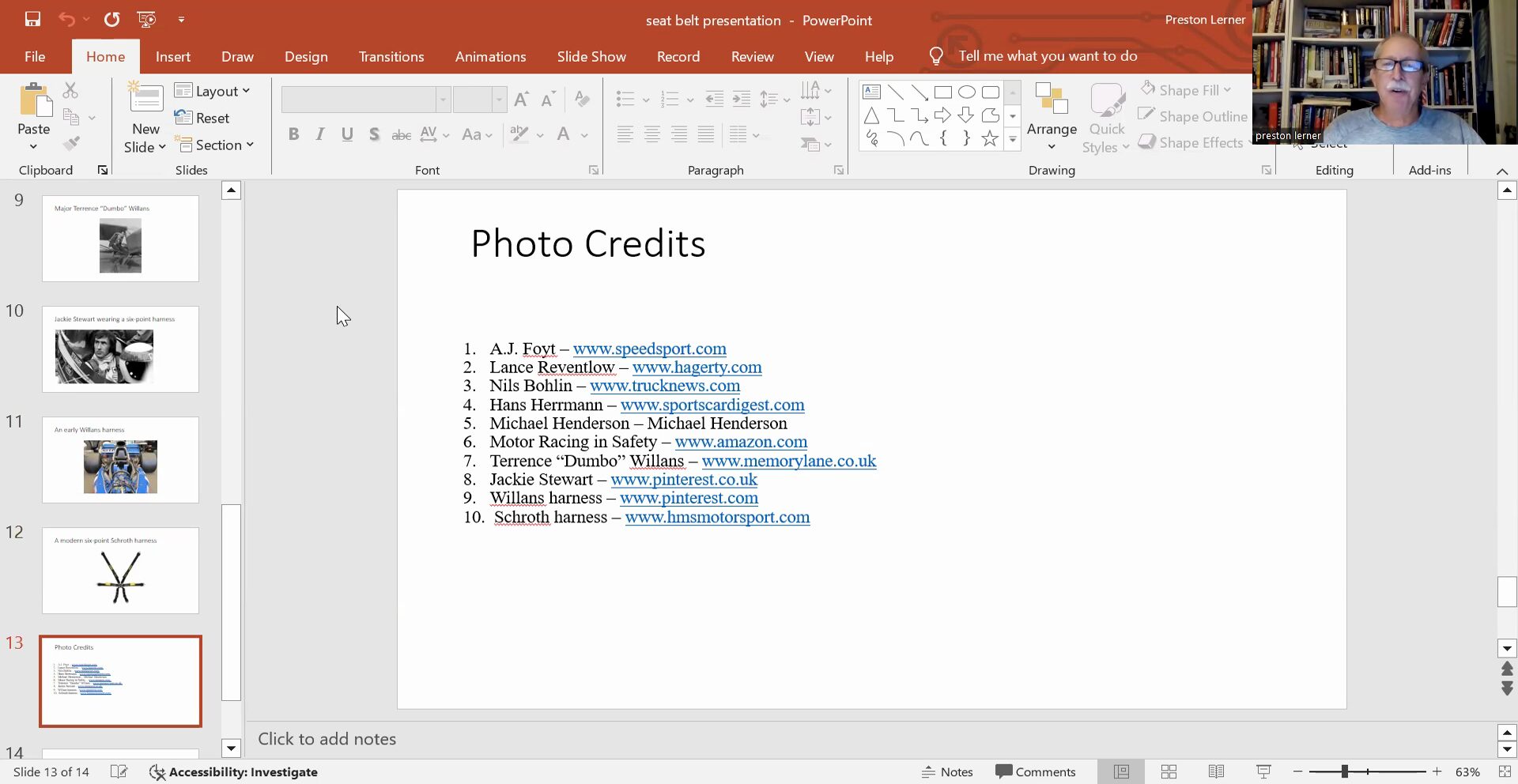Open the www.speedsport.com hyperlink
This screenshot has width=1518, height=784.
(x=649, y=349)
